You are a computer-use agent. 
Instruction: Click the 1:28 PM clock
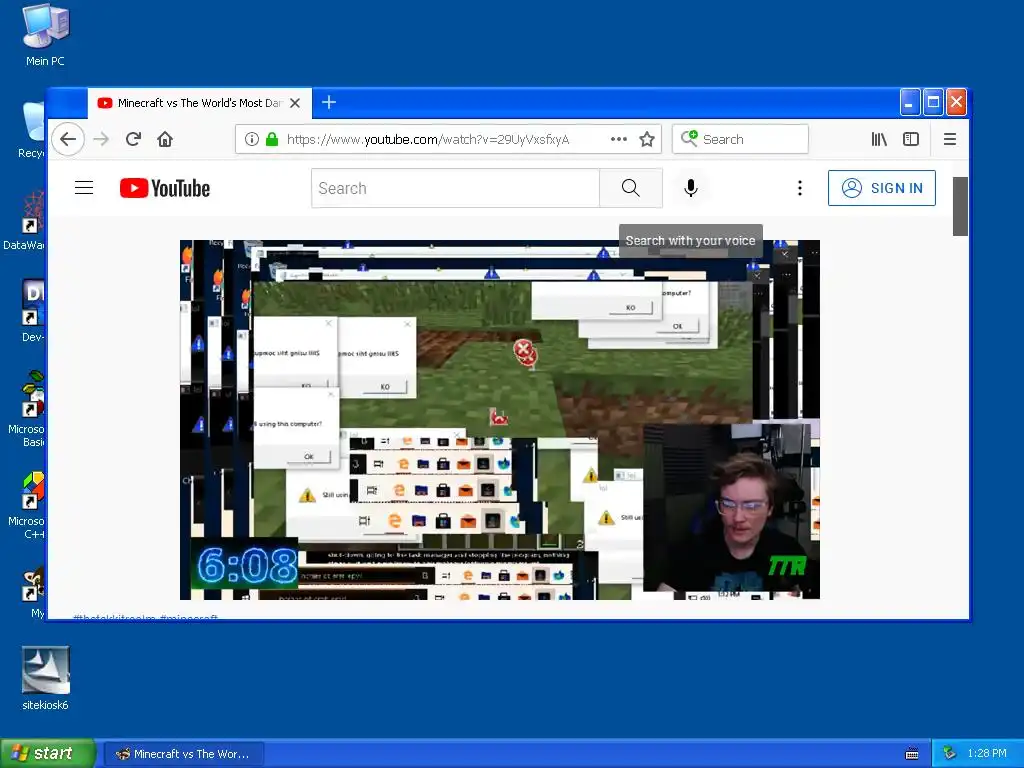[987, 754]
